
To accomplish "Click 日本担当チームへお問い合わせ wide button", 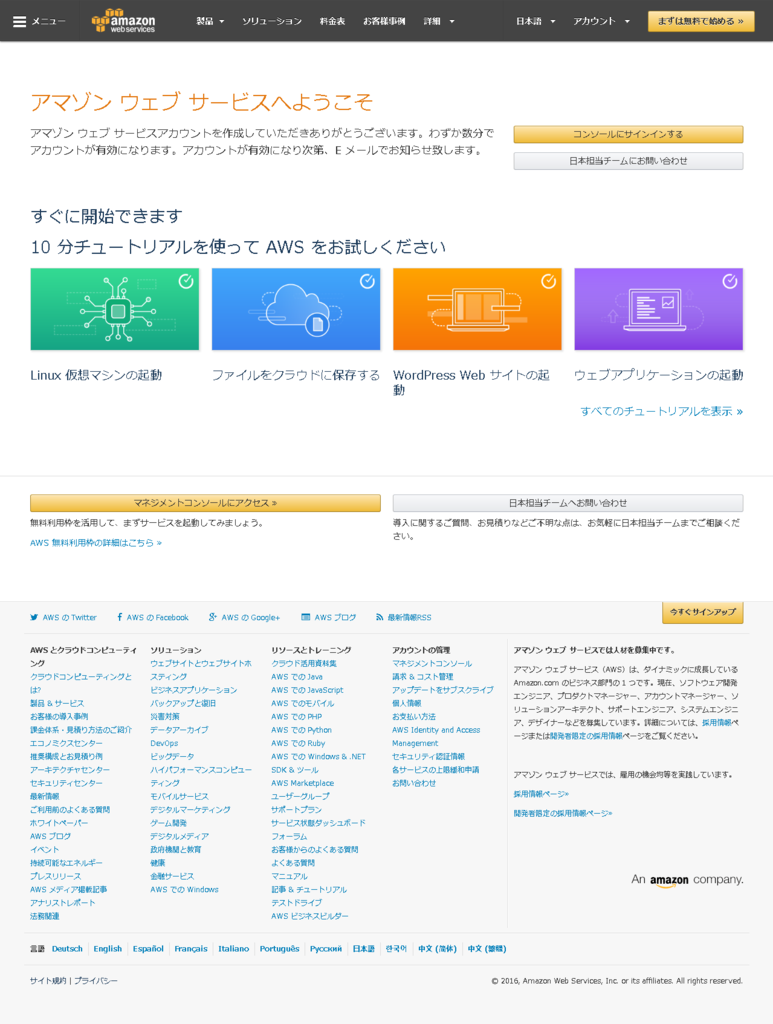I will pyautogui.click(x=568, y=503).
